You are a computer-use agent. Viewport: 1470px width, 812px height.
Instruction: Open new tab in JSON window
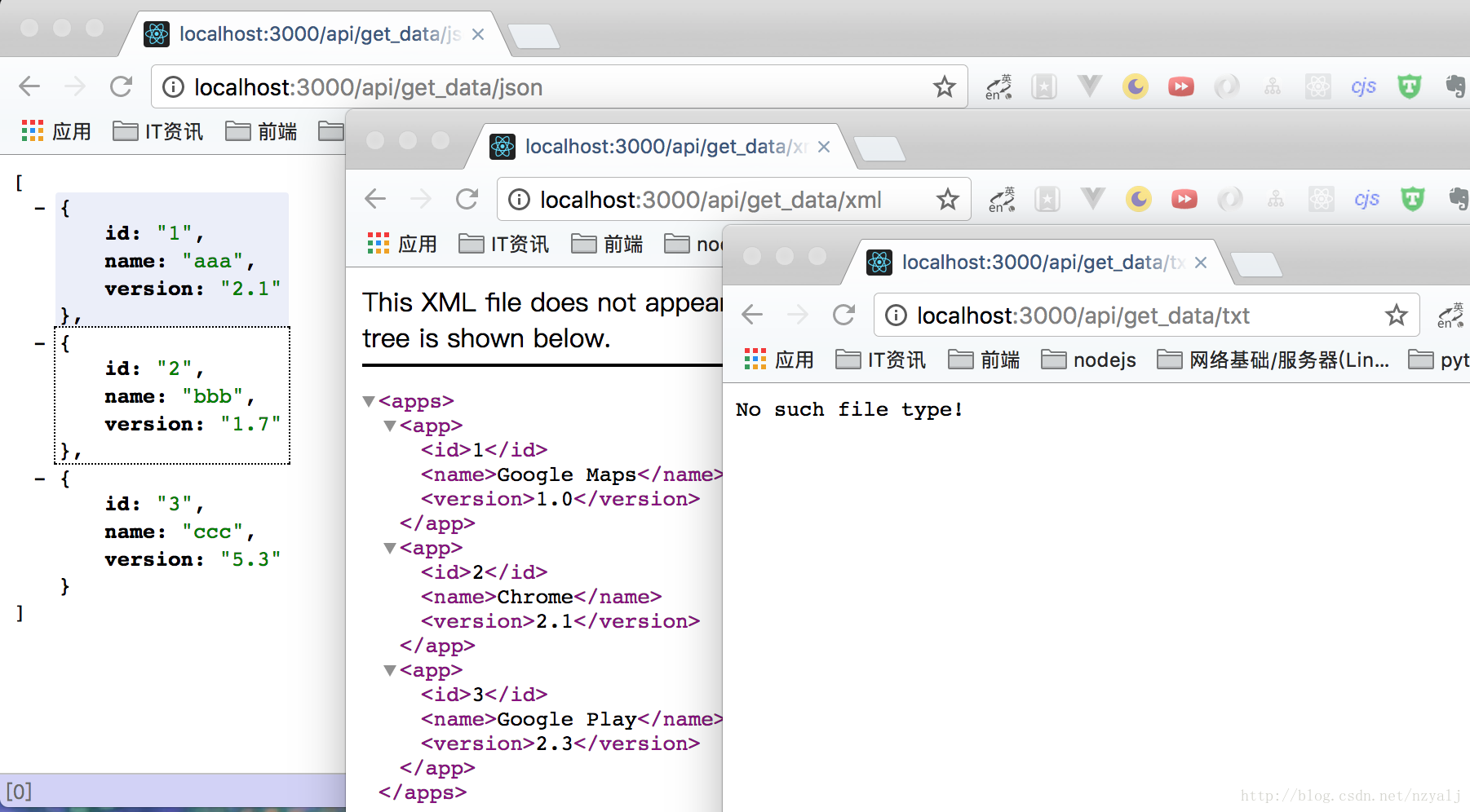point(534,37)
